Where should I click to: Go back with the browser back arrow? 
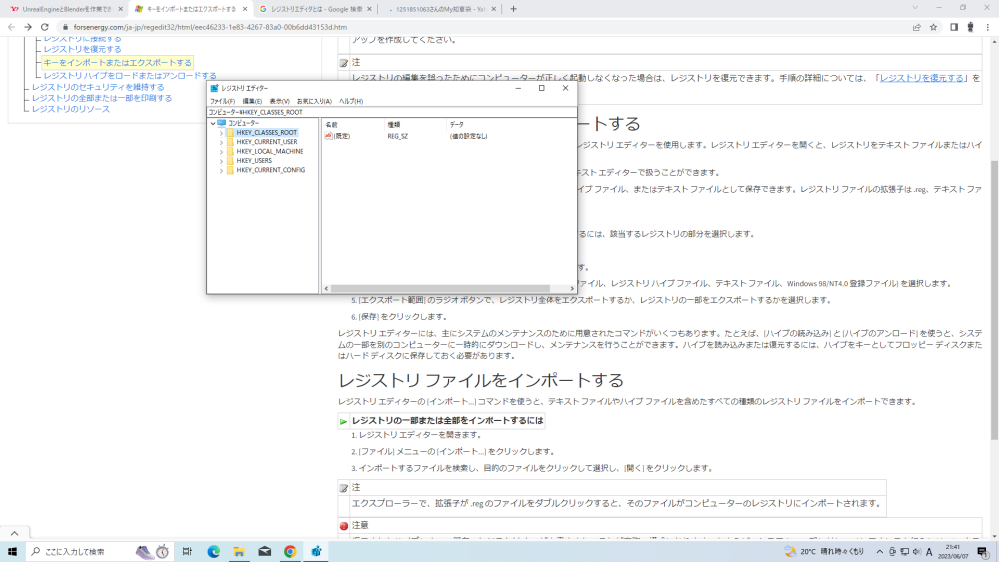[x=11, y=27]
